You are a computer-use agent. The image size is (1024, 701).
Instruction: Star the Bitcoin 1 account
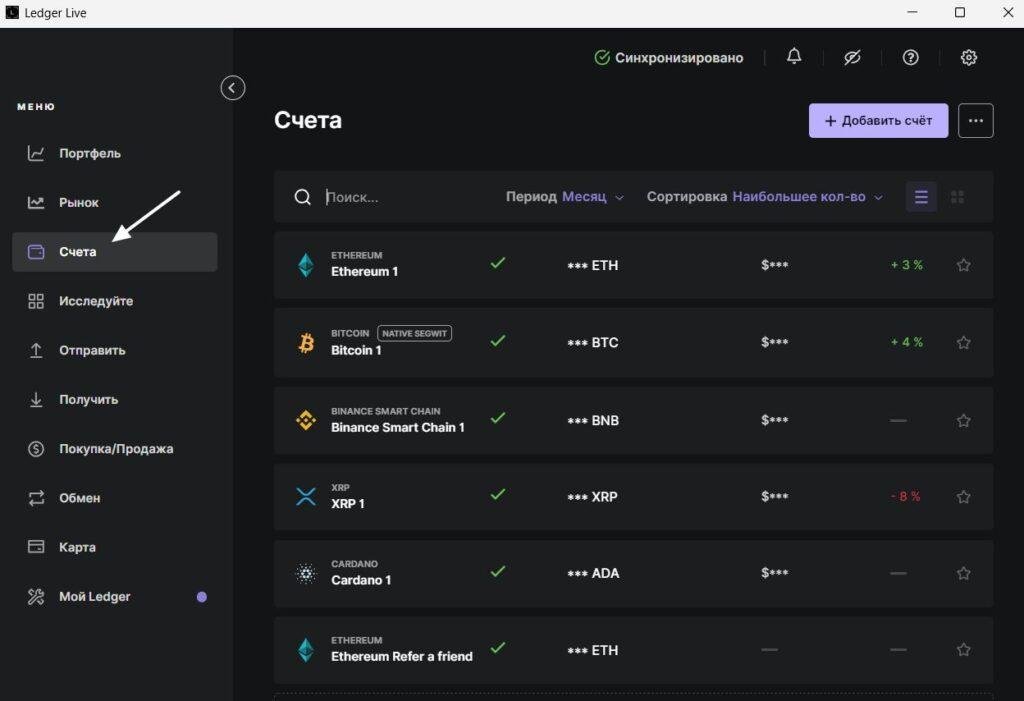(963, 342)
